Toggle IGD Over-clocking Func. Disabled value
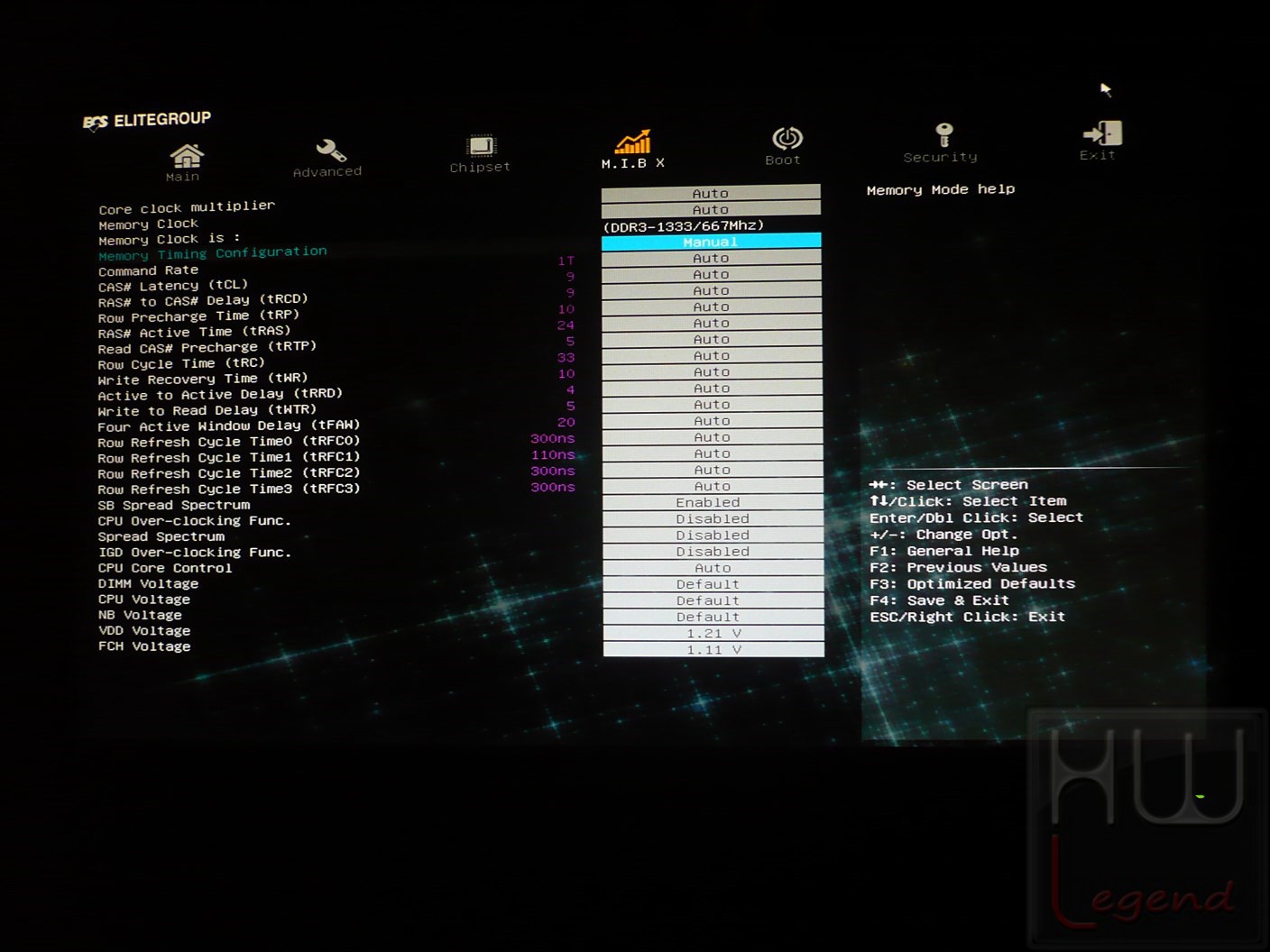The height and width of the screenshot is (952, 1270). coord(713,551)
